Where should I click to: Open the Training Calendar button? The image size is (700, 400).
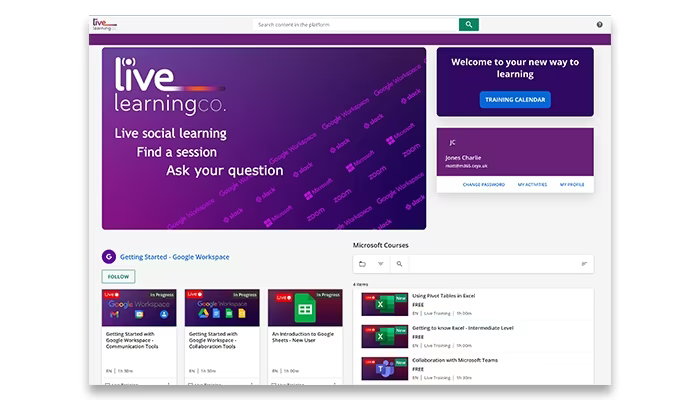point(515,100)
